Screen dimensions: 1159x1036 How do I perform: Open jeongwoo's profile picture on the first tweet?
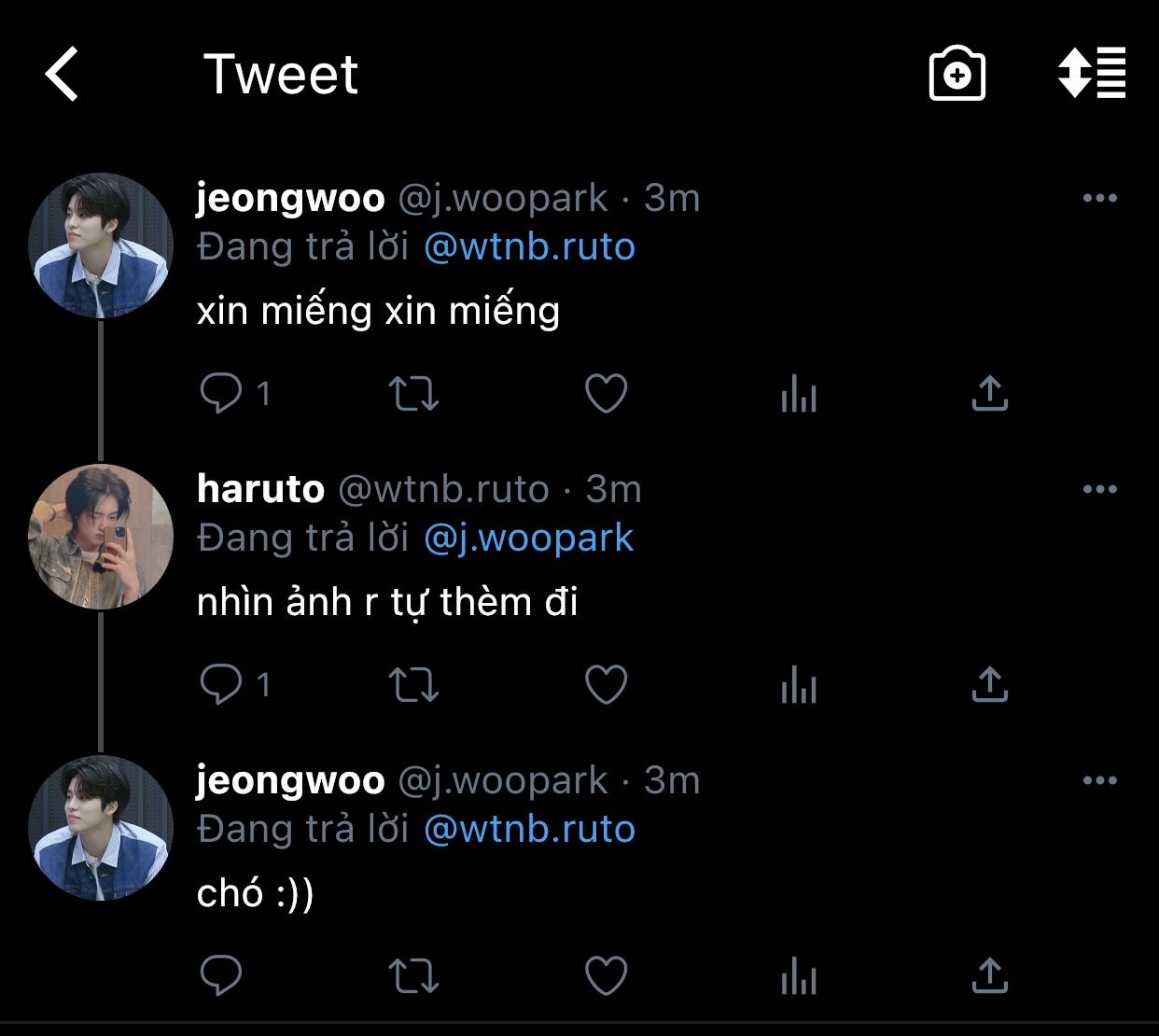click(101, 245)
